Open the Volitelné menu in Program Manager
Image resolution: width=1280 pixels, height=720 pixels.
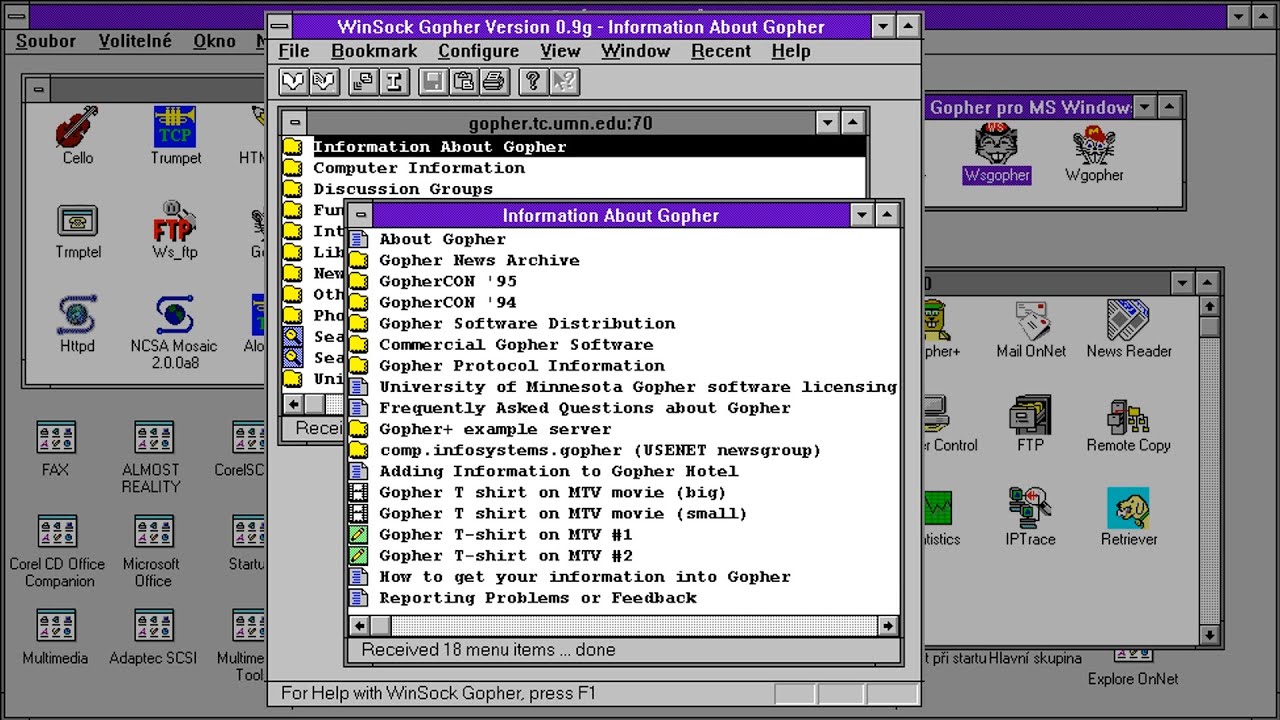[135, 41]
